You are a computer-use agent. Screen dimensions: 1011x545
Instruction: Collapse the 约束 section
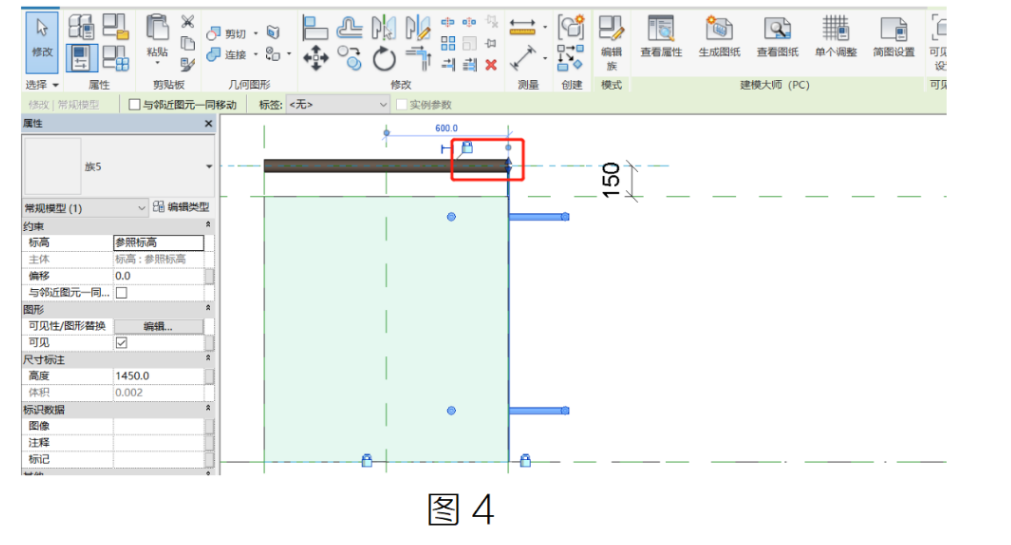[208, 225]
